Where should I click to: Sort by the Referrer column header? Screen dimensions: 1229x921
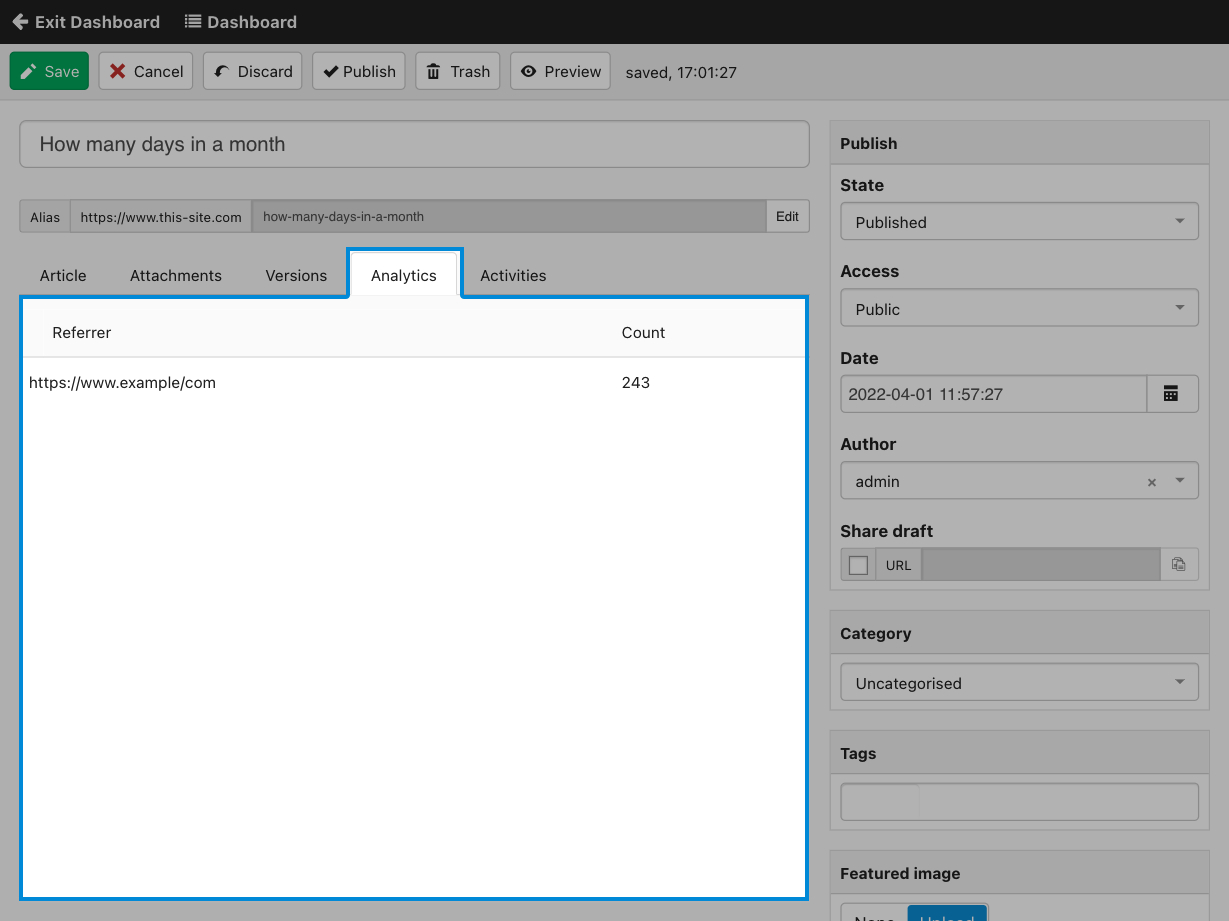(x=82, y=333)
